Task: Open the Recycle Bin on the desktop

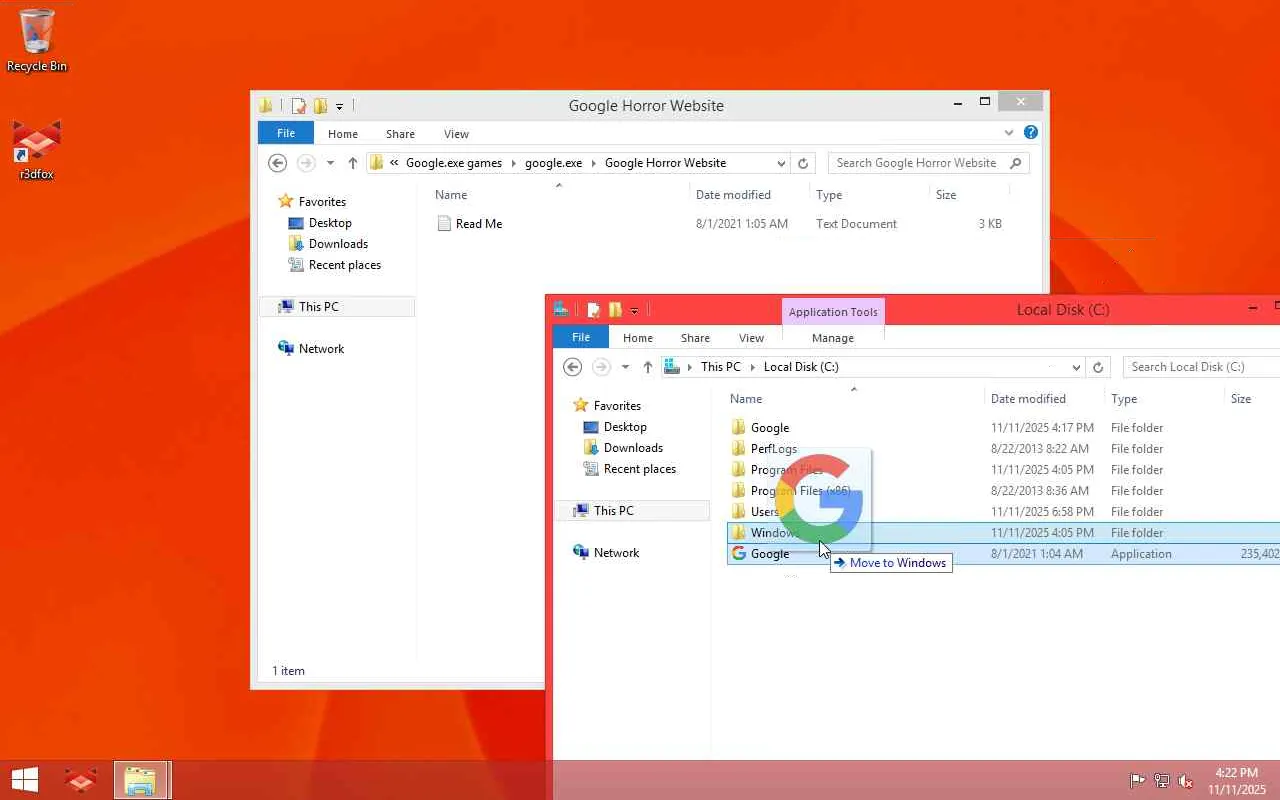Action: [37, 40]
